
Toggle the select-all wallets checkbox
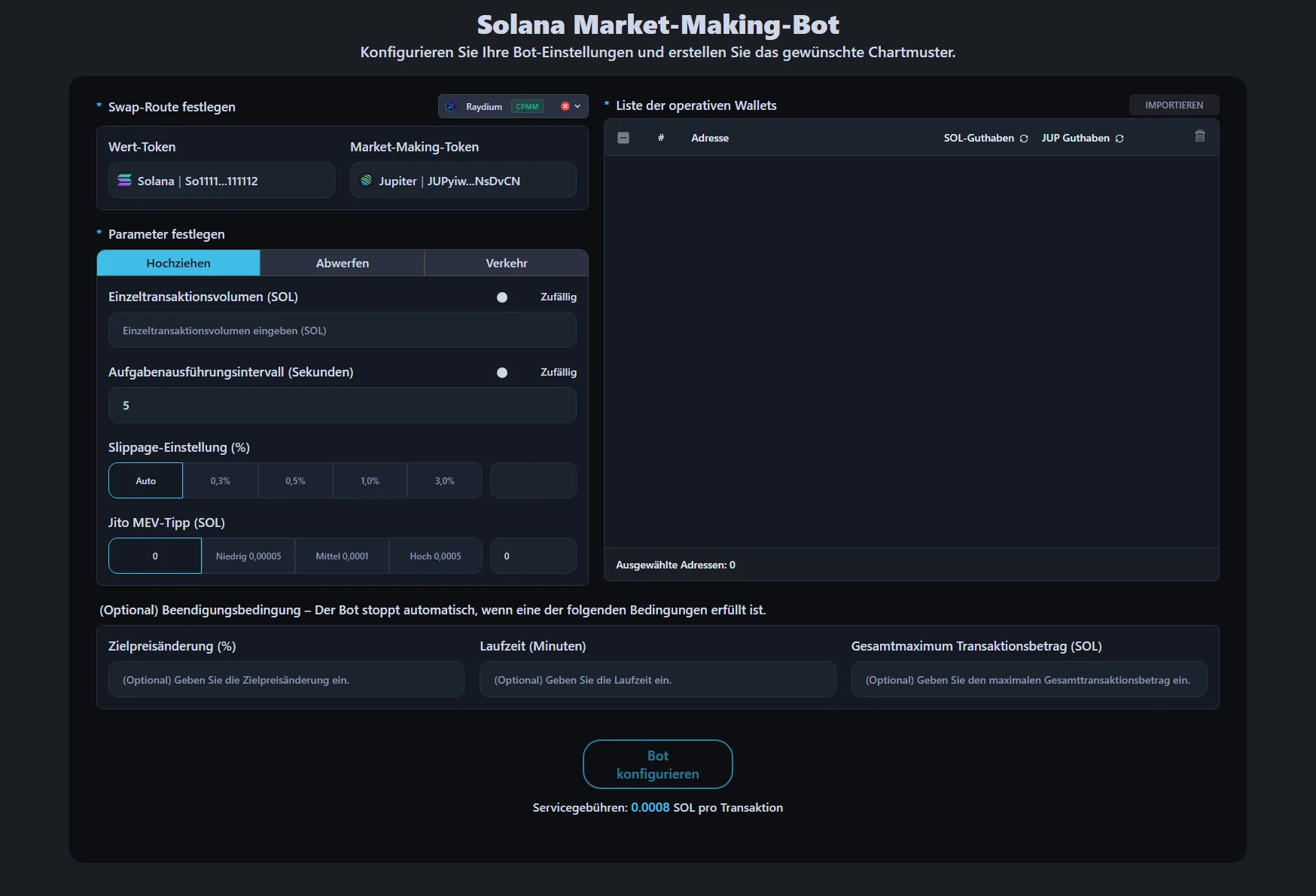pyautogui.click(x=623, y=138)
